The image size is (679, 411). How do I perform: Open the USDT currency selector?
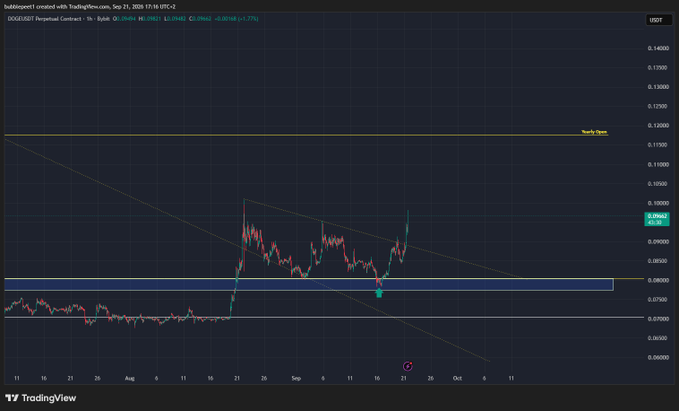(x=659, y=20)
